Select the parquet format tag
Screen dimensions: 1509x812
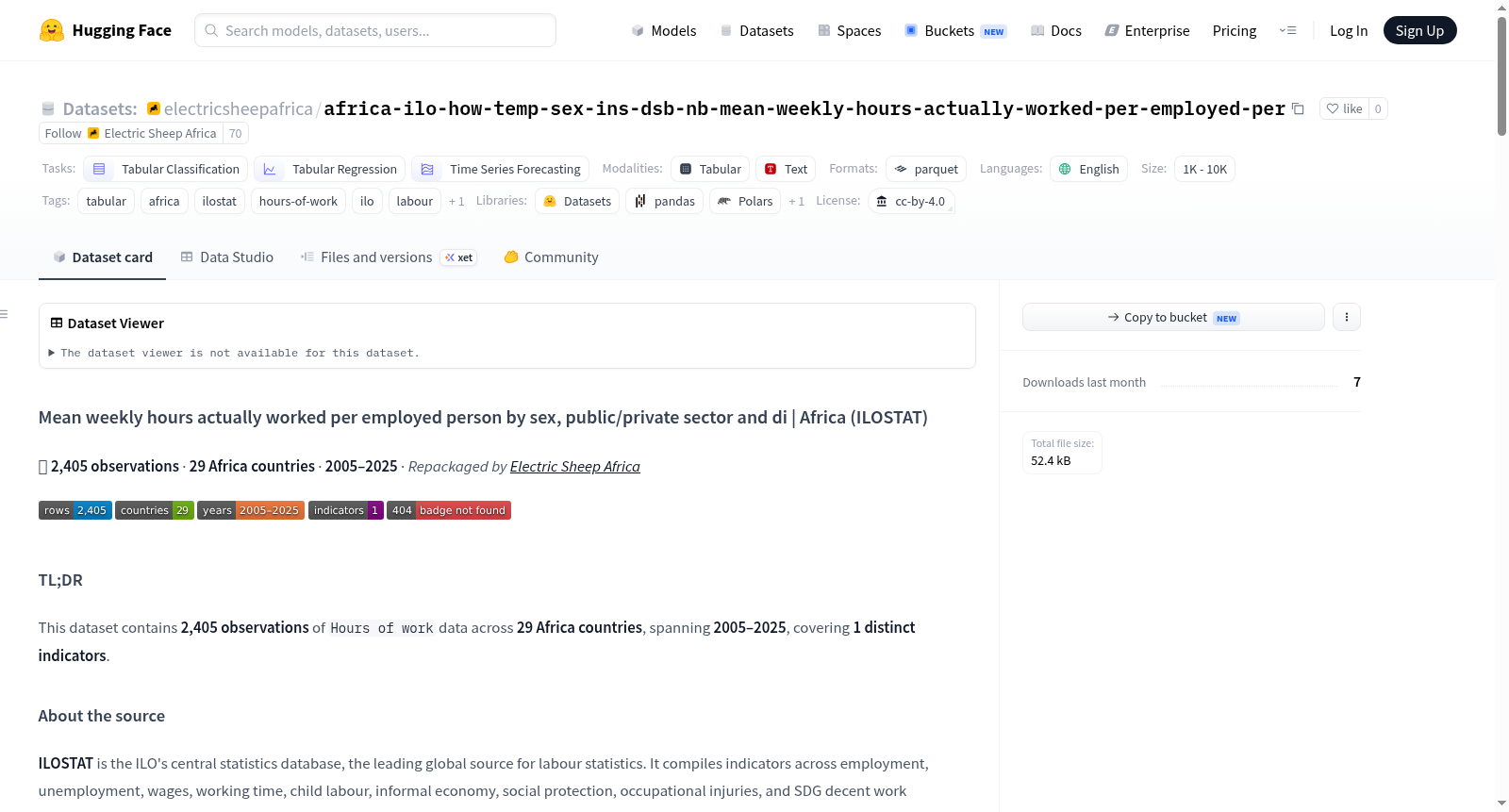tap(926, 169)
